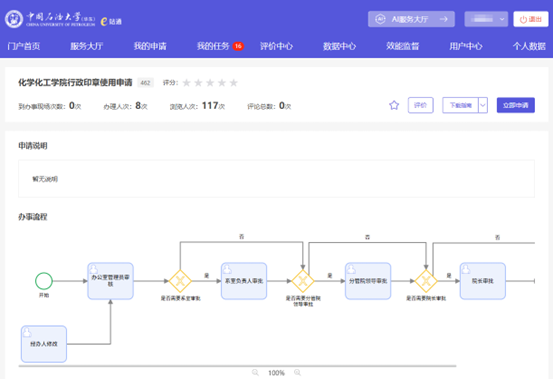553x379 pixels.
Task: Click the 是否需要院长审批 gateway diamond
Action: click(x=426, y=281)
